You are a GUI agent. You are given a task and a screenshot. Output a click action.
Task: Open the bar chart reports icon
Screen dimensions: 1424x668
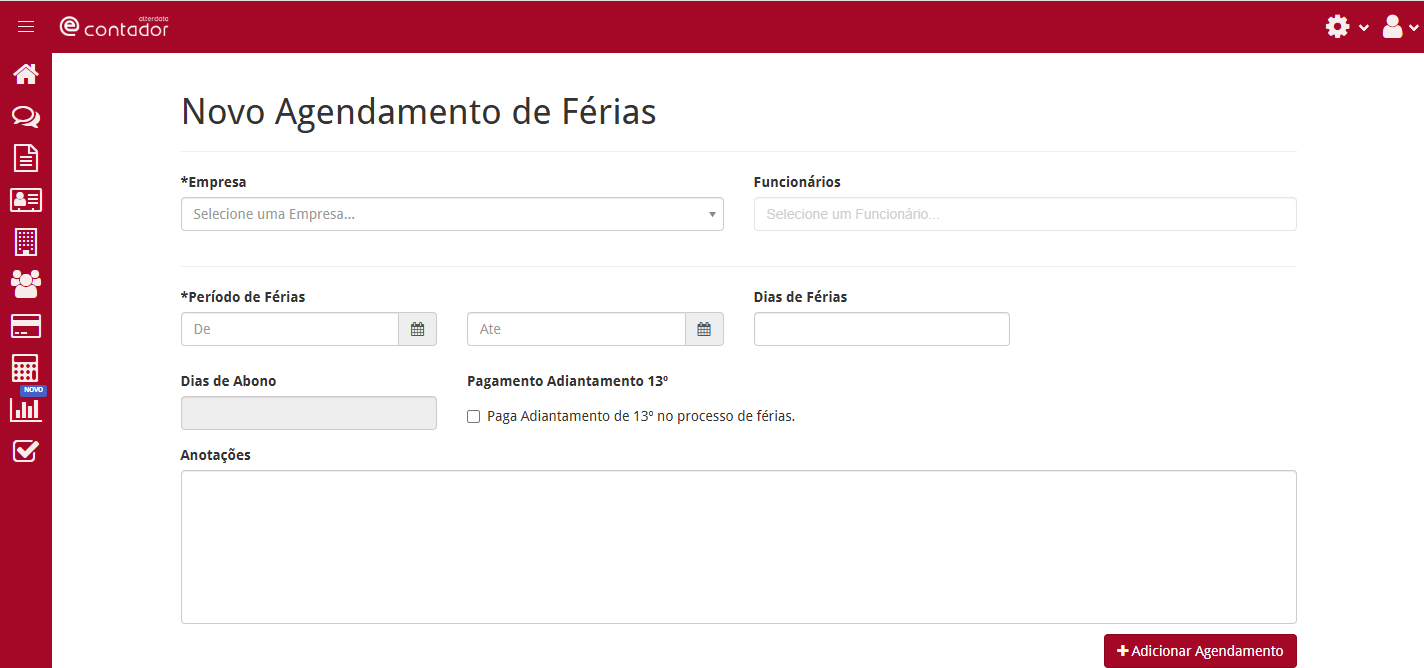[26, 409]
